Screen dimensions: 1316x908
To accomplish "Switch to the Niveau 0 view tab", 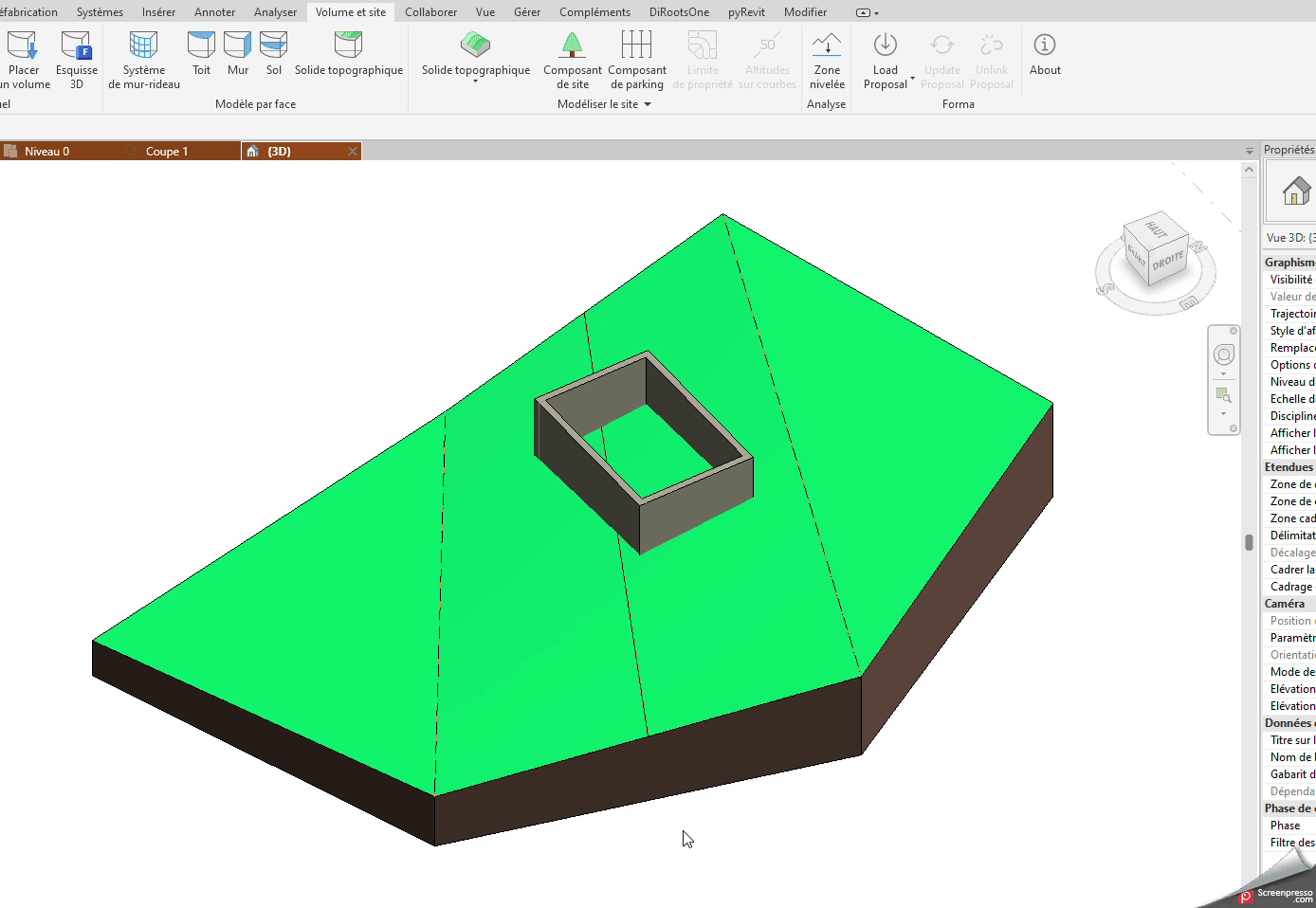I will (46, 152).
